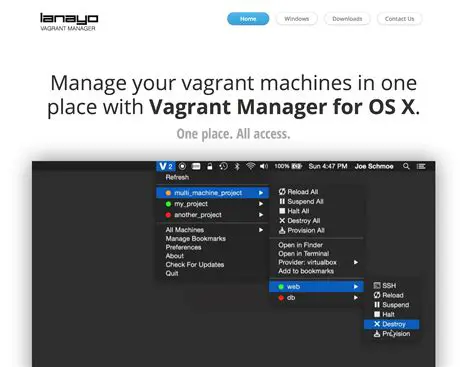
Task: Click the volume speaker icon in menu bar
Action: pos(264,166)
